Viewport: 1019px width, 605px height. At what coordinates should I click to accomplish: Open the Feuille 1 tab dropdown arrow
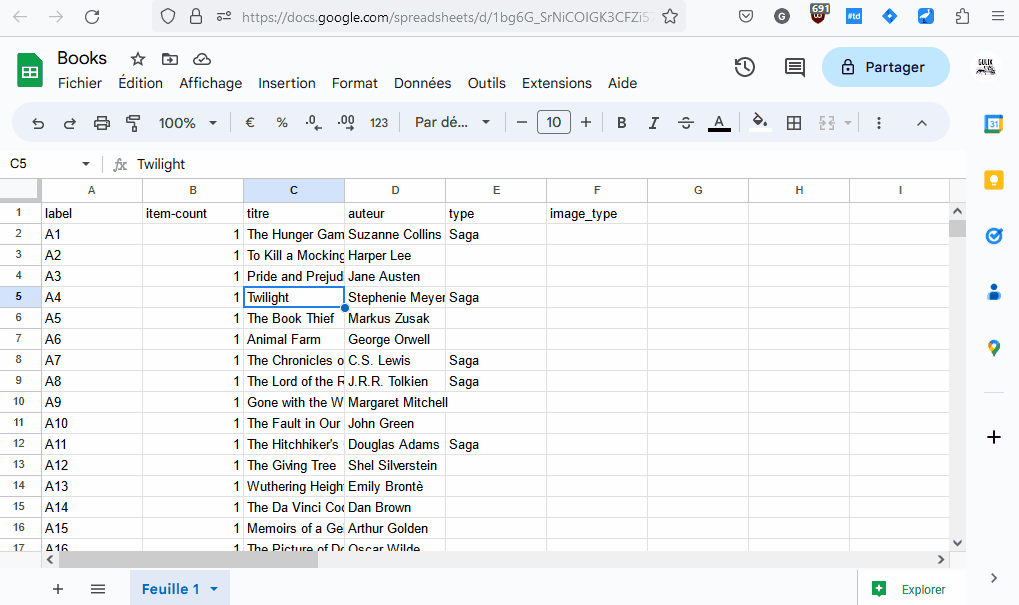tap(214, 589)
